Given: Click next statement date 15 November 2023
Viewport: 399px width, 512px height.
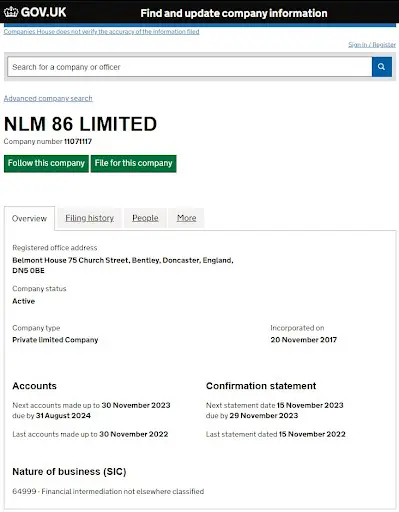Looking at the screenshot, I should tap(310, 405).
